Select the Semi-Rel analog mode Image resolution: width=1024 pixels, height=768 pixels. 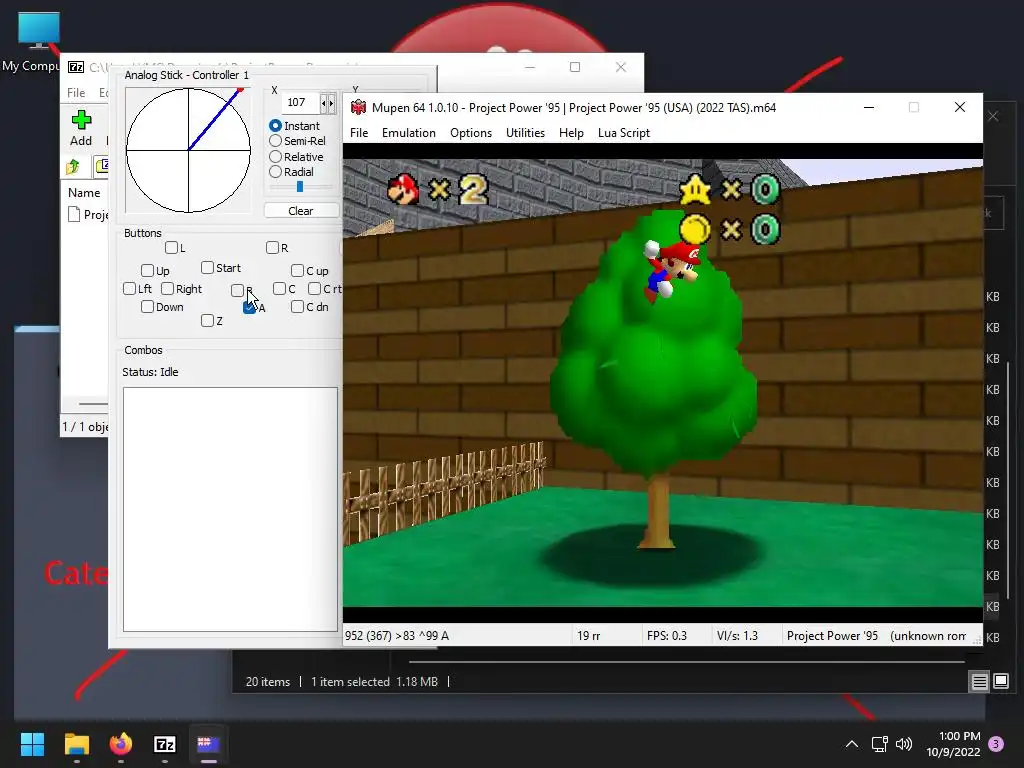(275, 141)
